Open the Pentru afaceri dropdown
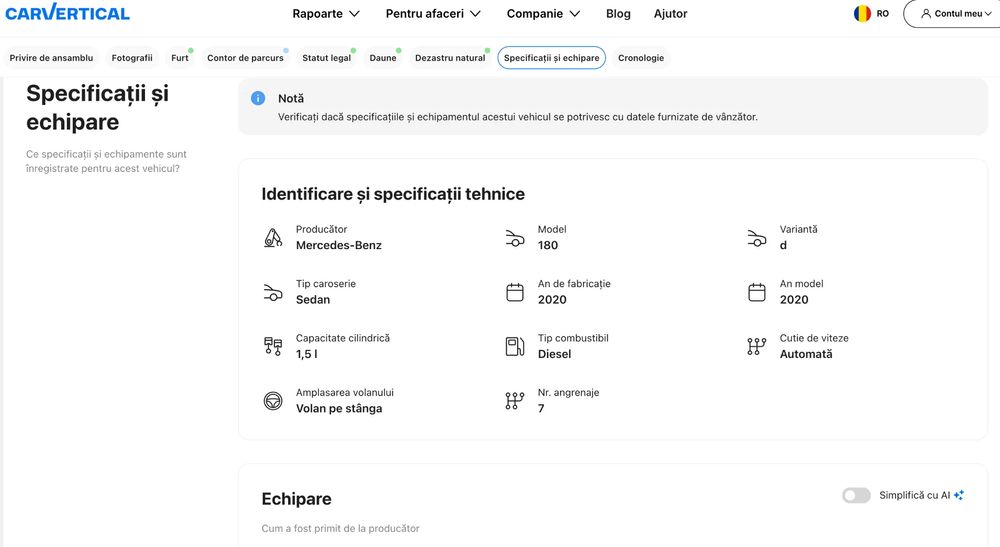The image size is (1000, 547). coord(433,13)
